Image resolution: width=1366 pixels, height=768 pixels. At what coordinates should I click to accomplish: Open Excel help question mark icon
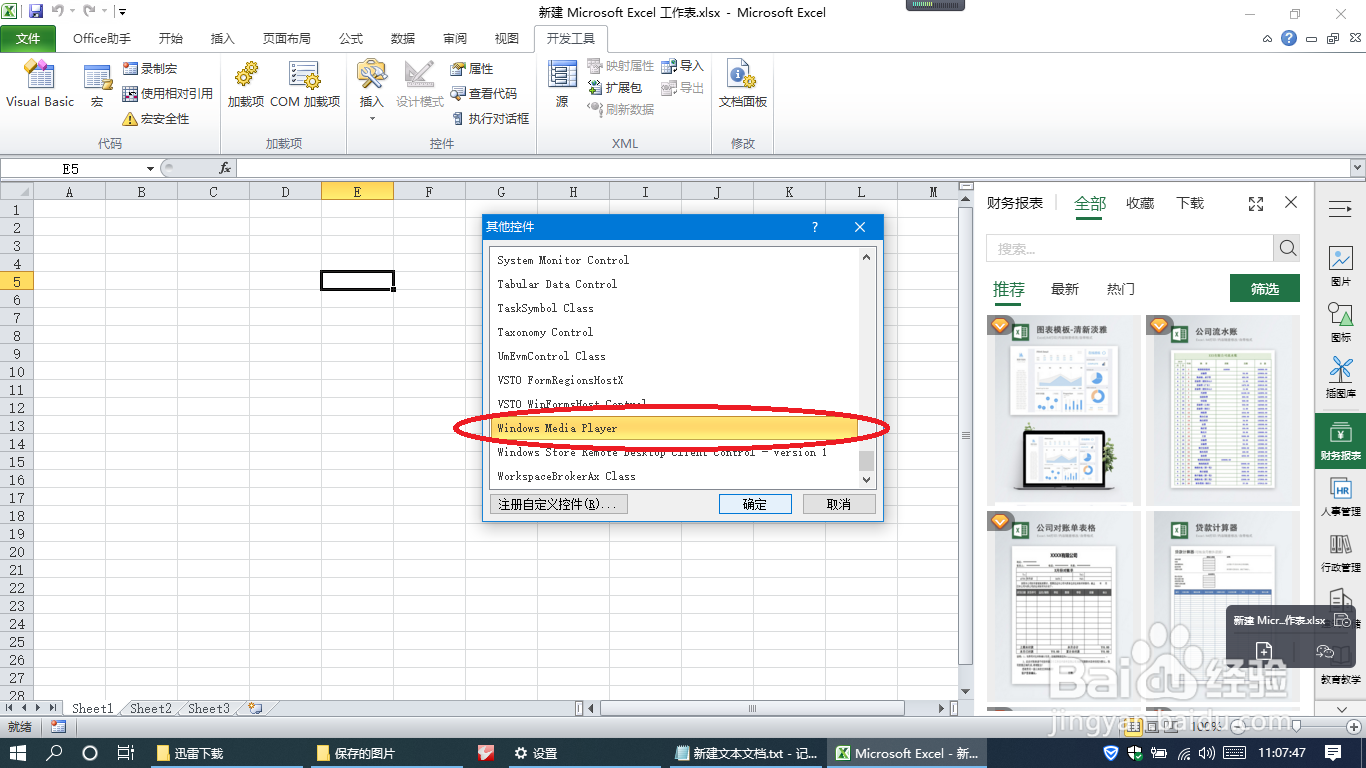tap(1289, 39)
